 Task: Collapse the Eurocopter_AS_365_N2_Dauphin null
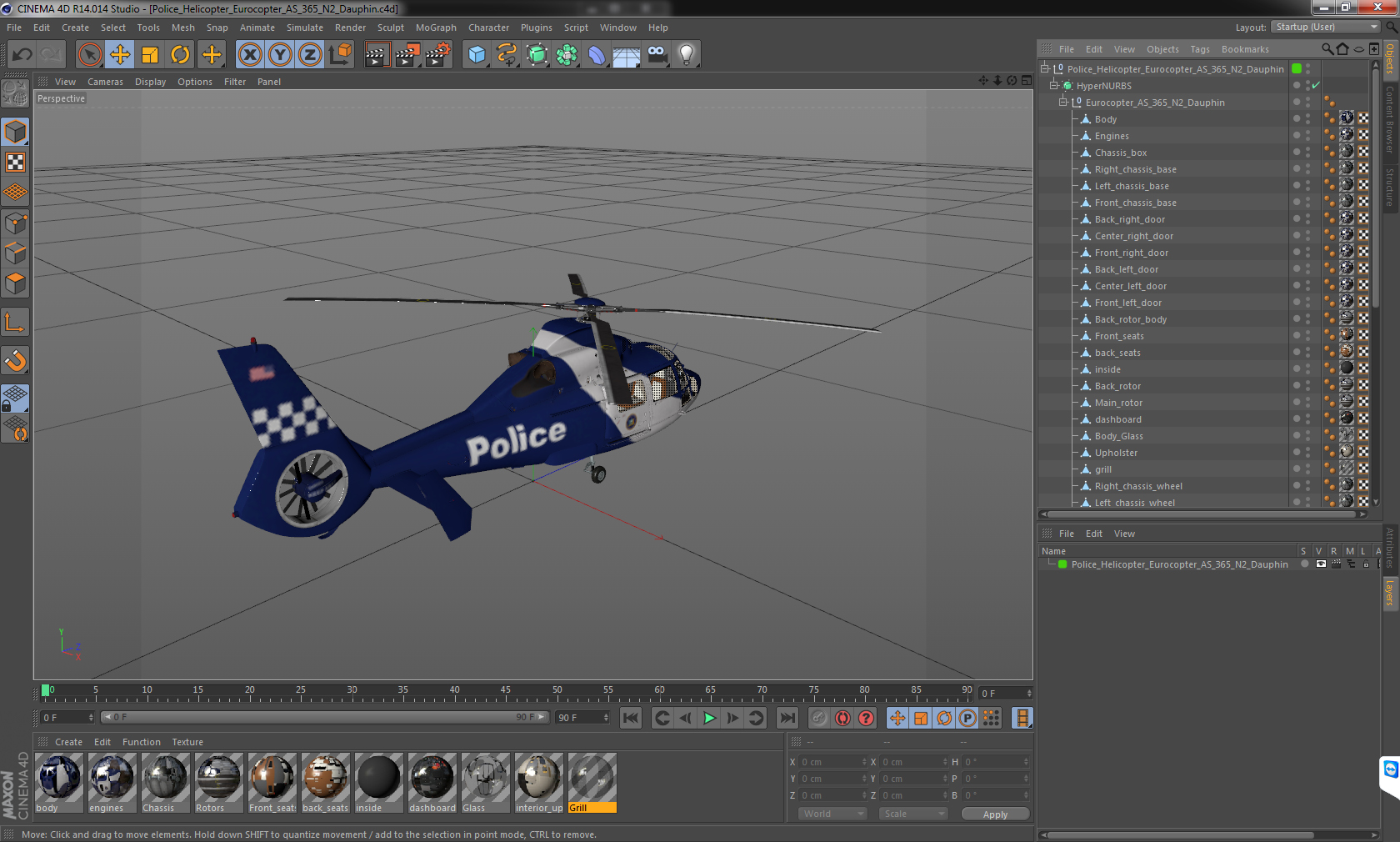1062,103
